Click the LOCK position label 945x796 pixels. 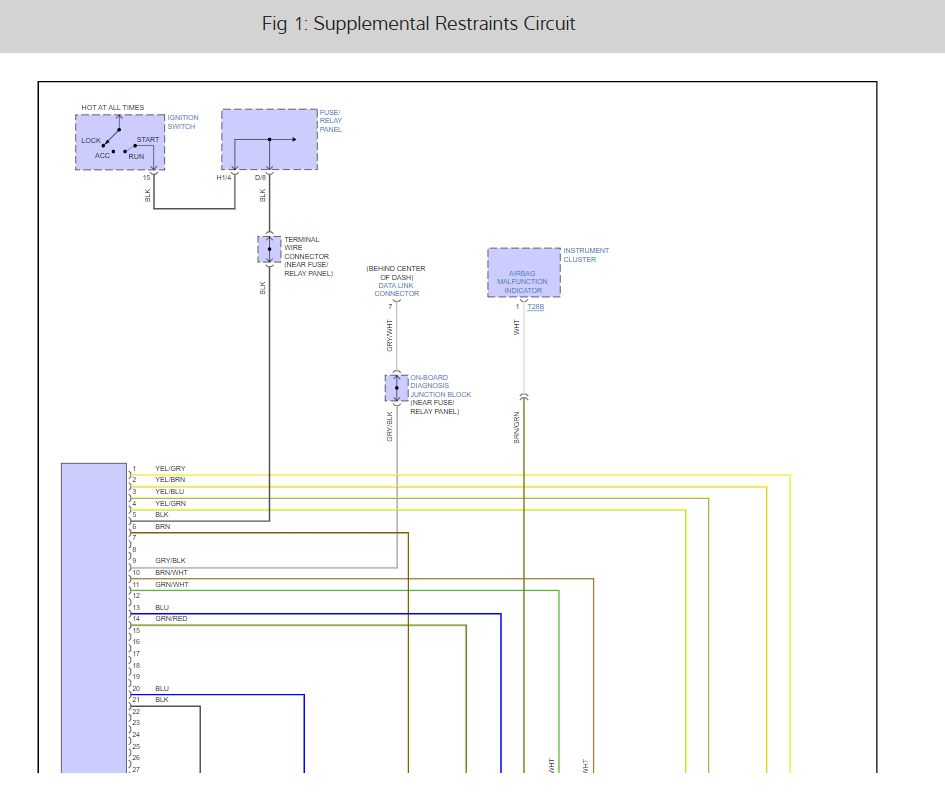point(91,140)
